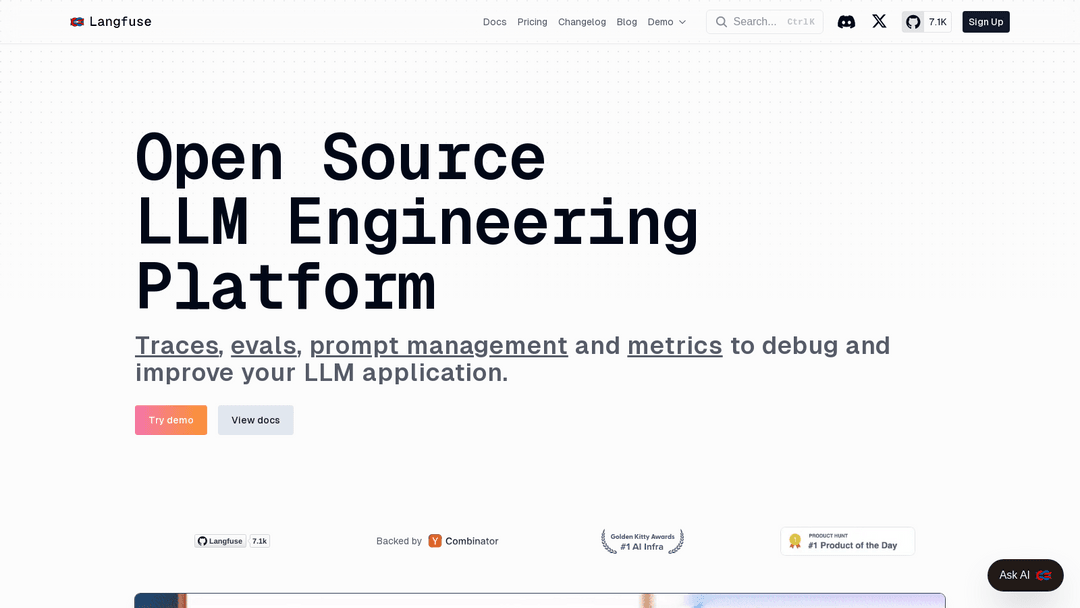Screen dimensions: 1080x608
Task: Open the Golden Kitty Awards badge
Action: click(x=643, y=541)
